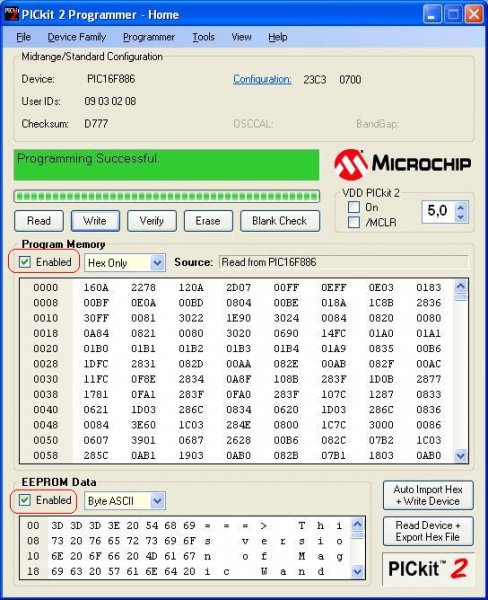Viewport: 488px width, 600px height.
Task: Click the PIC16F886 device name
Action: [x=111, y=79]
